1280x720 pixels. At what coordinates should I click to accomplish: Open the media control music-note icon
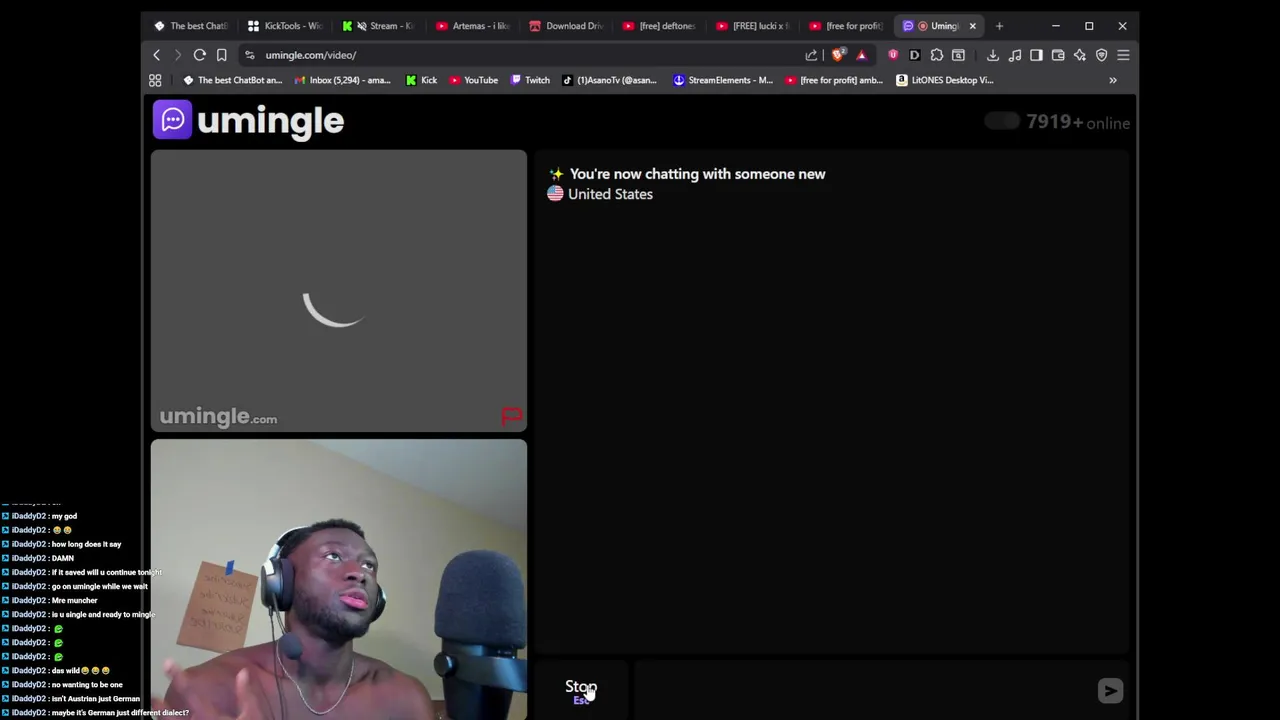pos(1015,55)
